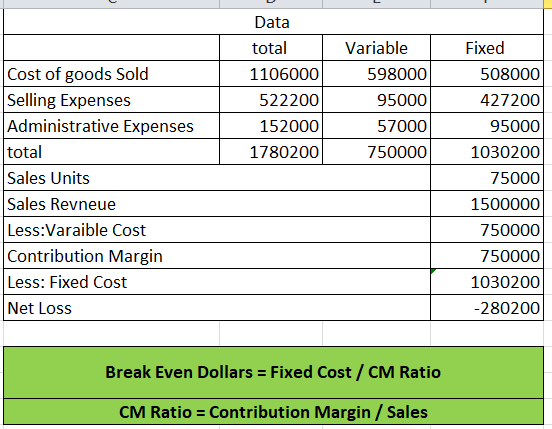Select the CM Ratio formula cell
Viewport: 552px width, 429px height.
273,412
